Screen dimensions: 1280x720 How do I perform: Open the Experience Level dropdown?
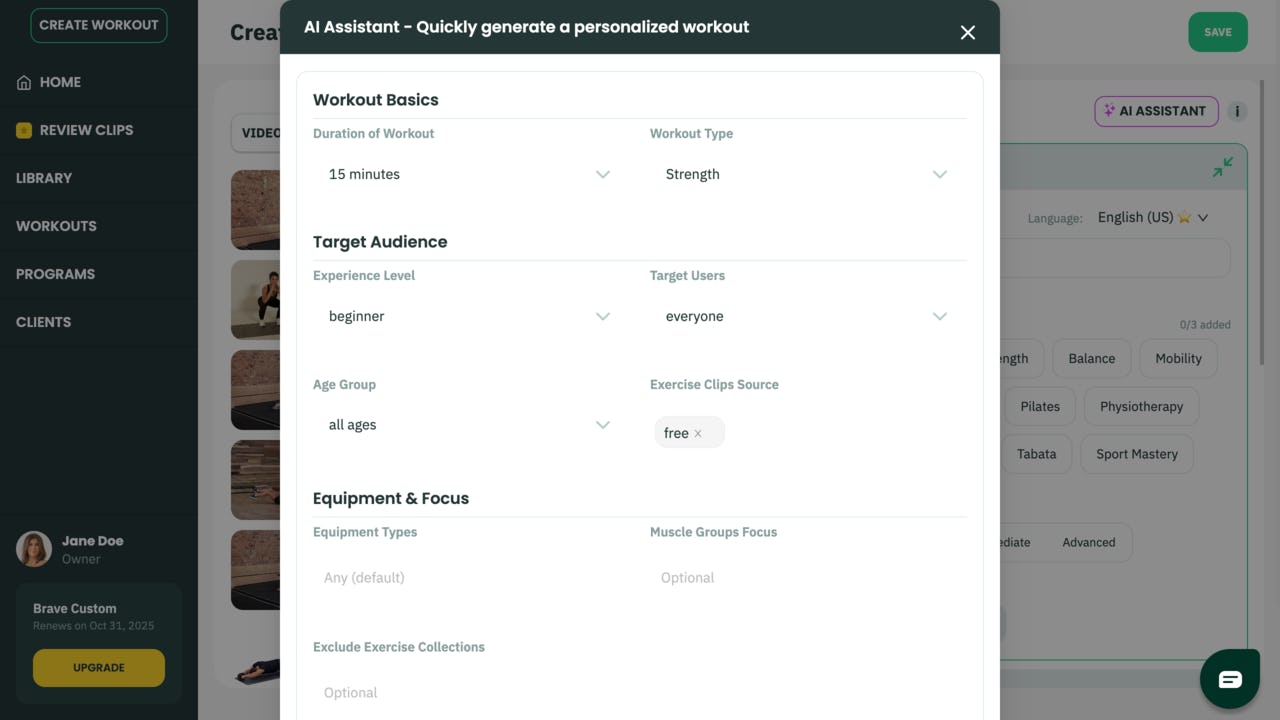(x=467, y=316)
